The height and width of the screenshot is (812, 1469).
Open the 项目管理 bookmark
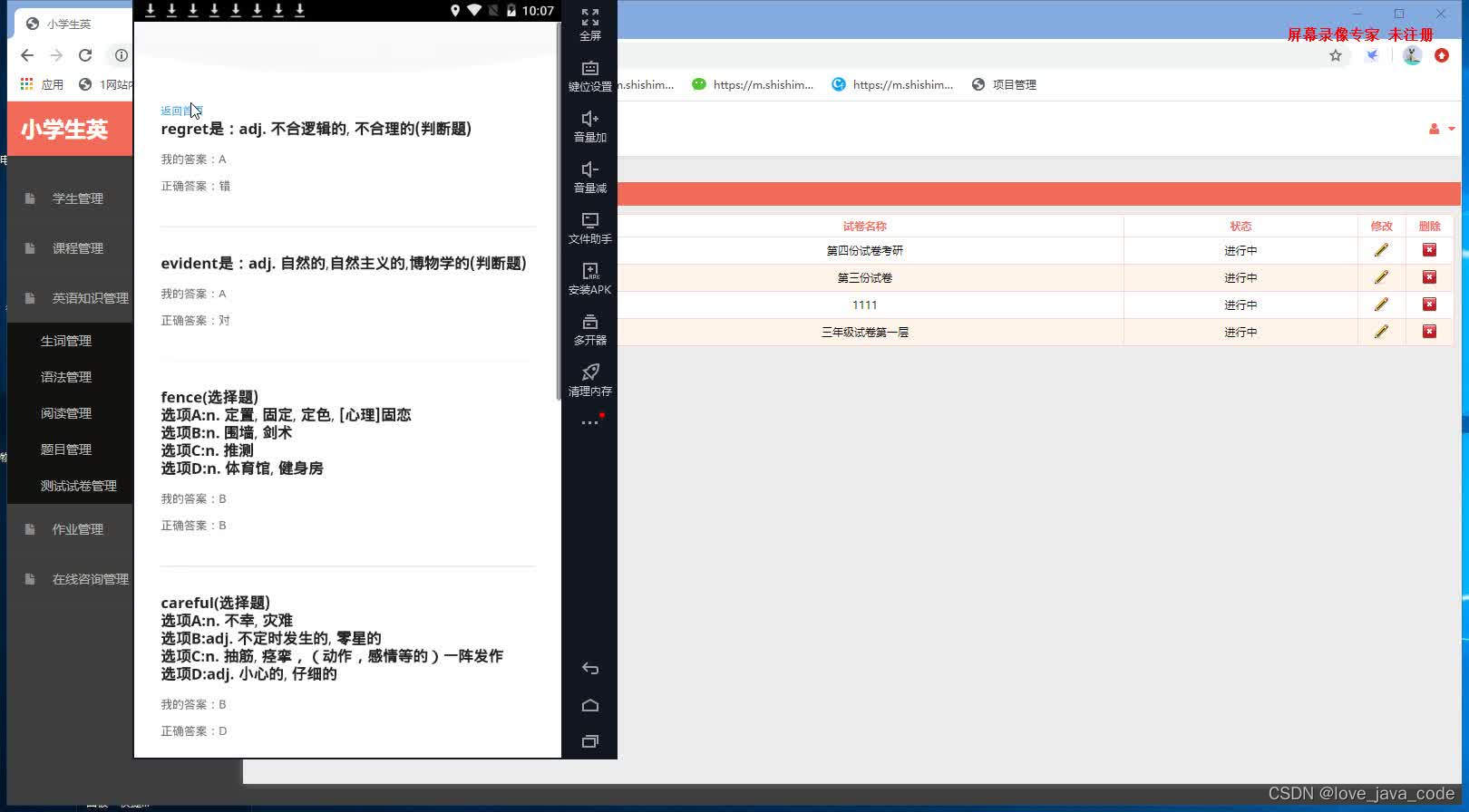pyautogui.click(x=1004, y=84)
